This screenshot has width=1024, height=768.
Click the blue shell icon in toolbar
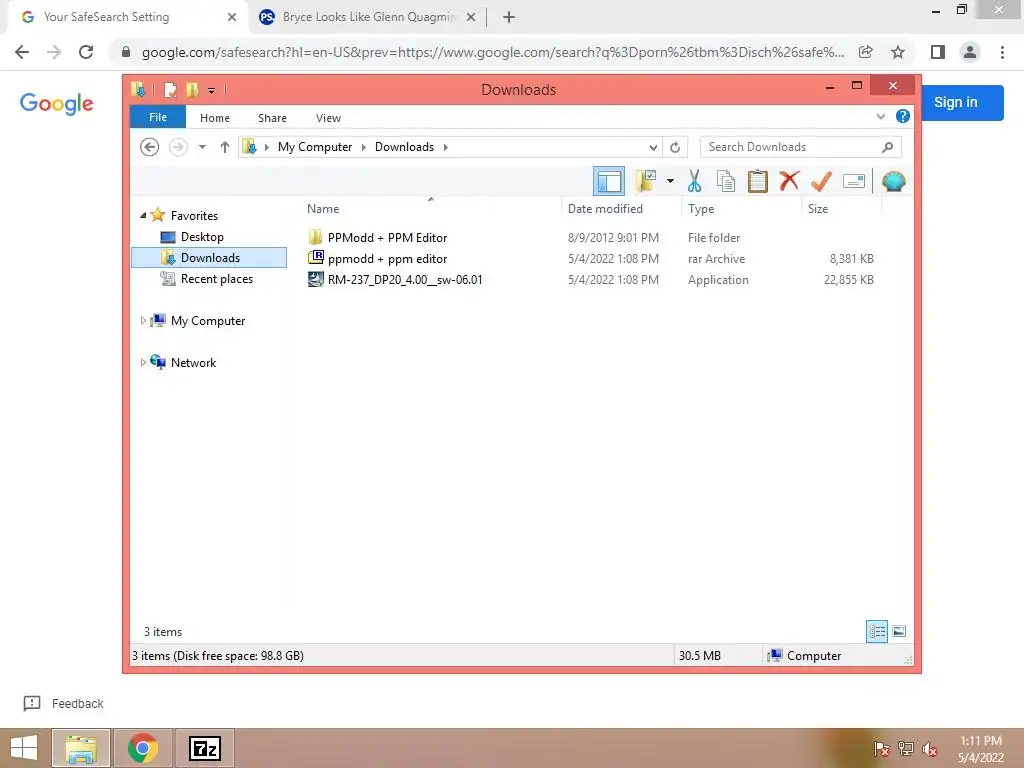[893, 181]
